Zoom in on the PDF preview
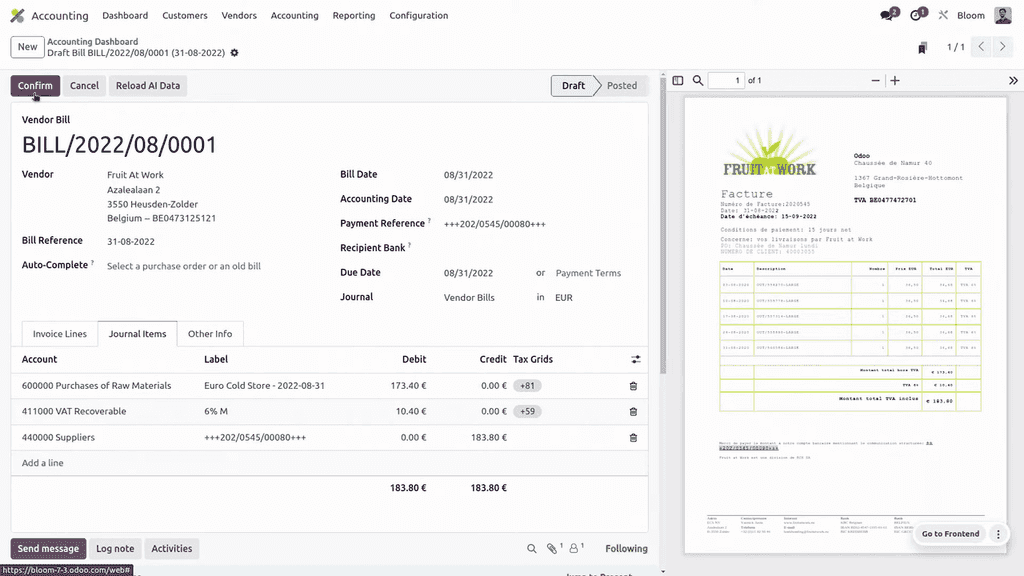The image size is (1024, 576). tap(895, 81)
